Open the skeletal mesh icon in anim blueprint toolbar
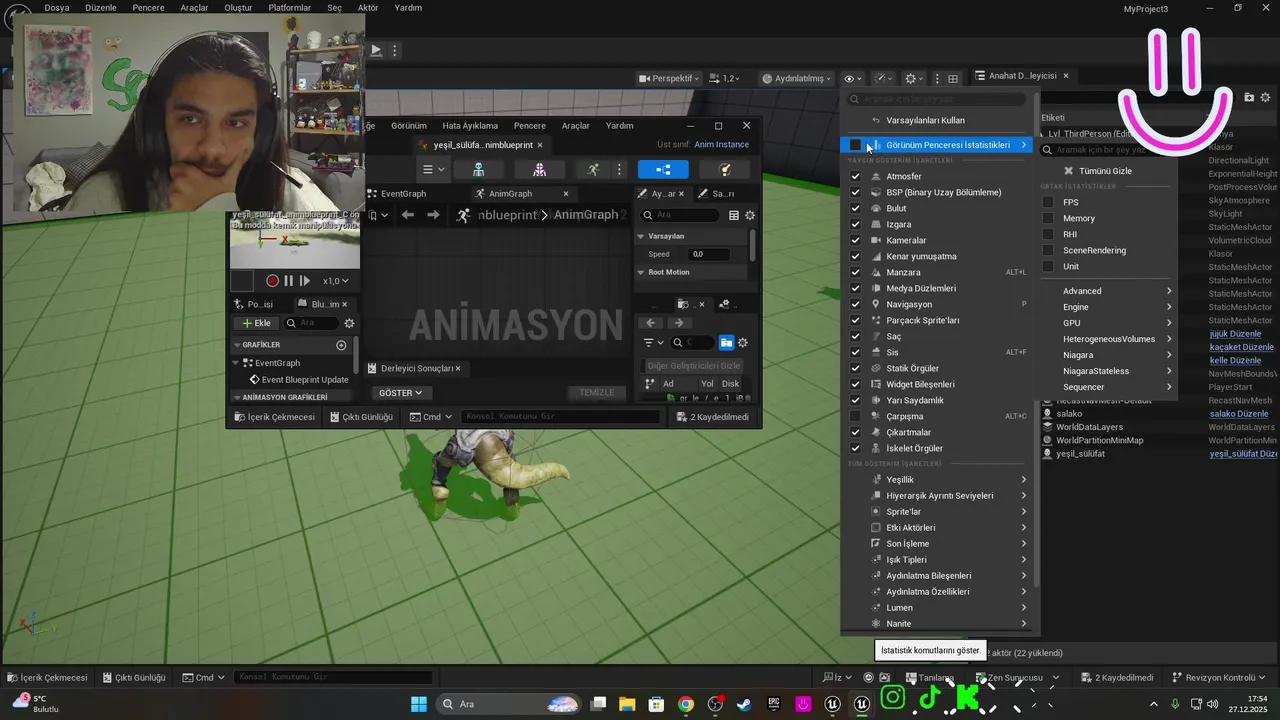The image size is (1280, 720). 539,170
